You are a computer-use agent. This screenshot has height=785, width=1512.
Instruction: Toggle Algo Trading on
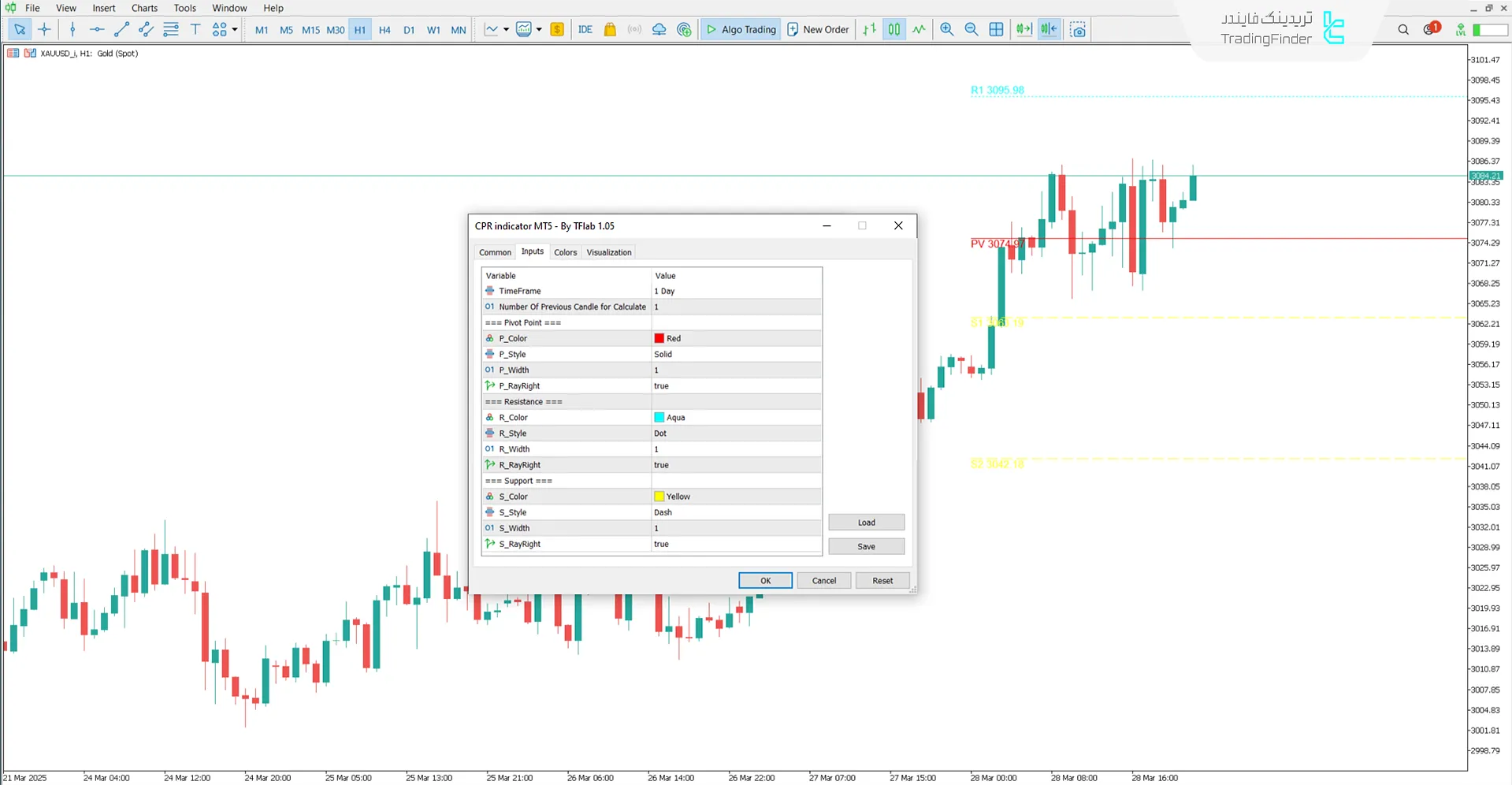[741, 30]
